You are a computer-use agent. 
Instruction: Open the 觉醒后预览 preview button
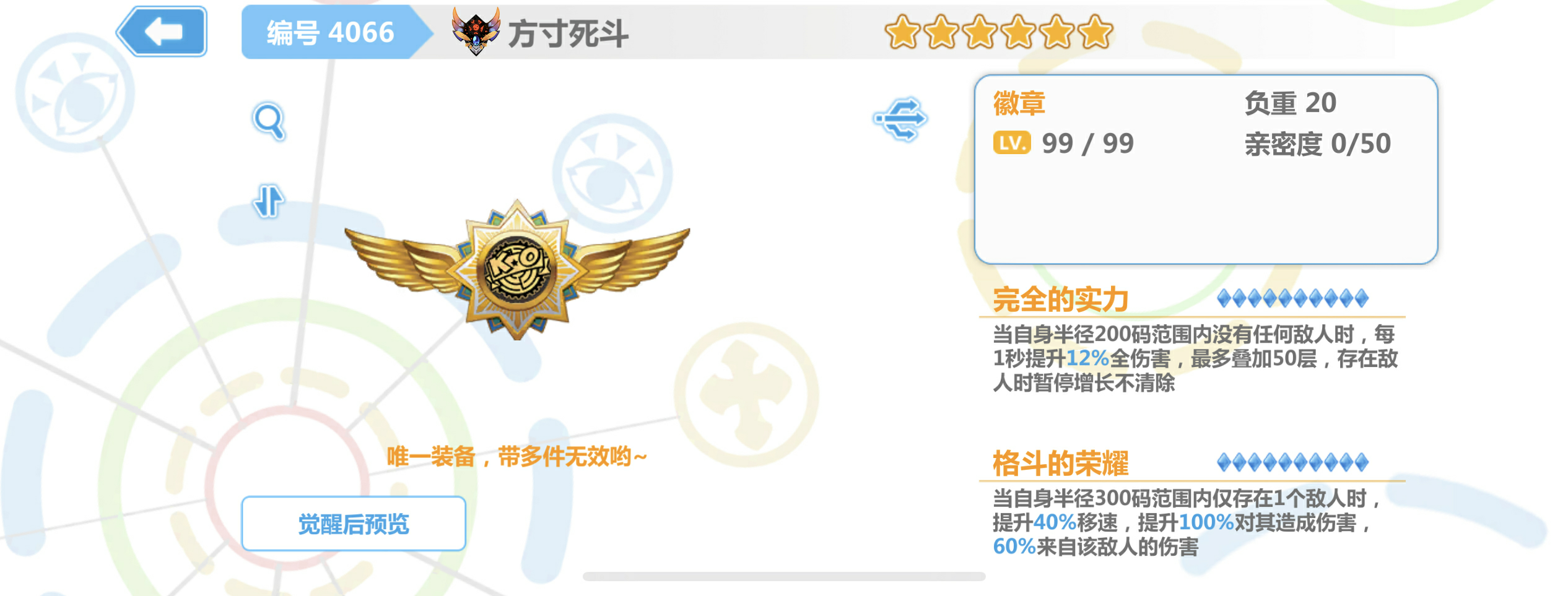[x=354, y=524]
